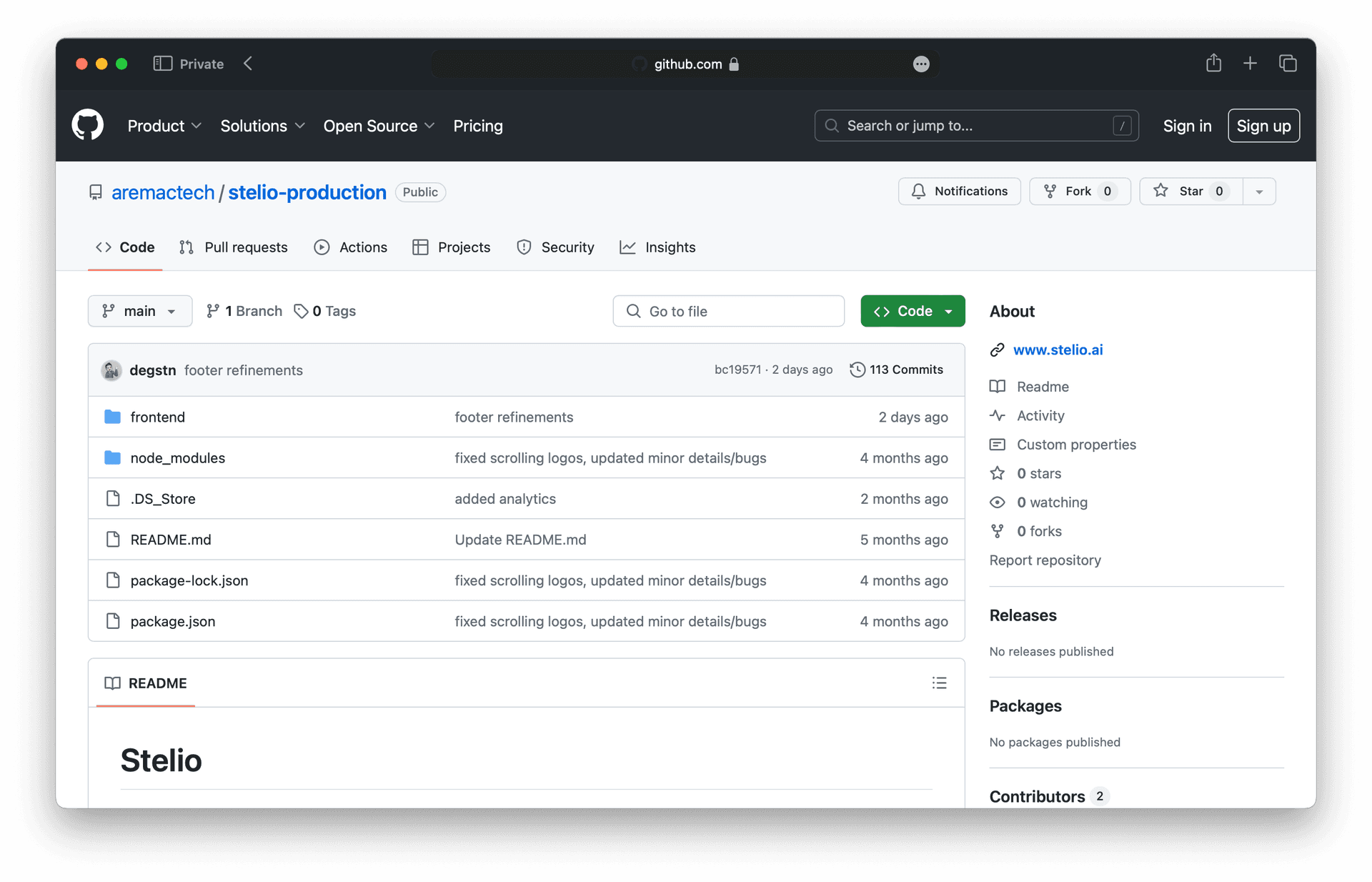The height and width of the screenshot is (882, 1372).
Task: Open README outline list icon
Action: (x=939, y=683)
